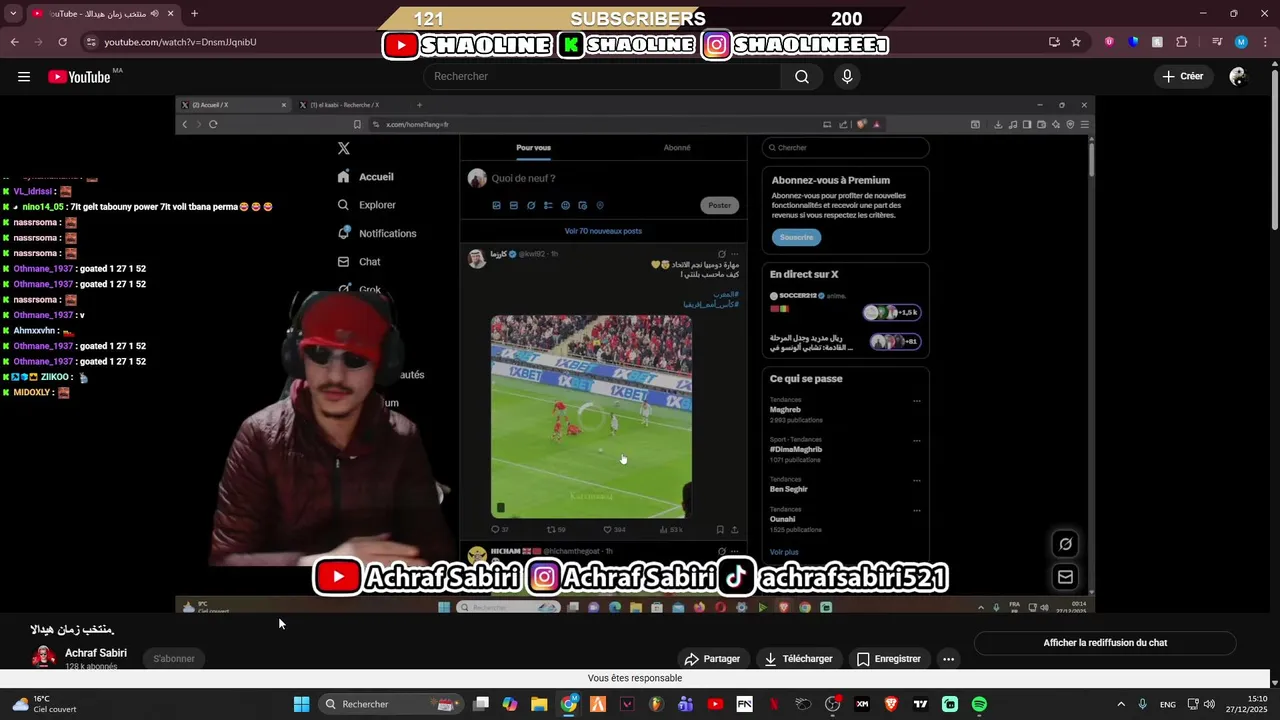Open the ellipsis menu for the Maghreb trend
Viewport: 1280px width, 720px height.
pyautogui.click(x=916, y=401)
